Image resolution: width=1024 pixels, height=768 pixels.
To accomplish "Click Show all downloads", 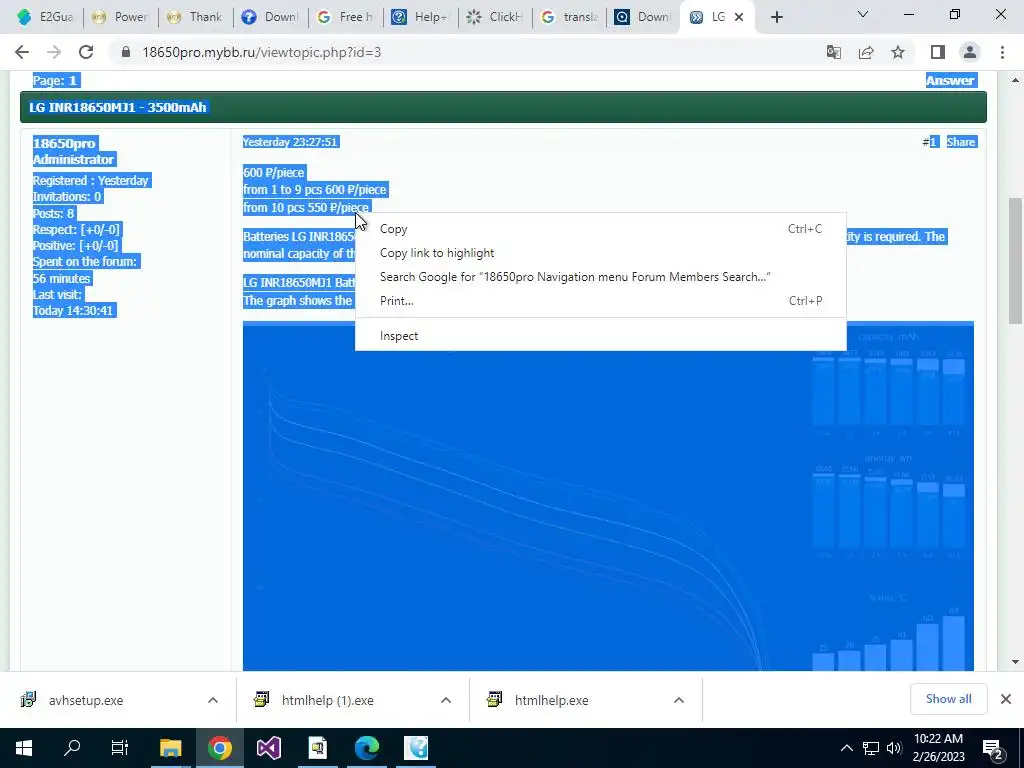I will point(948,699).
